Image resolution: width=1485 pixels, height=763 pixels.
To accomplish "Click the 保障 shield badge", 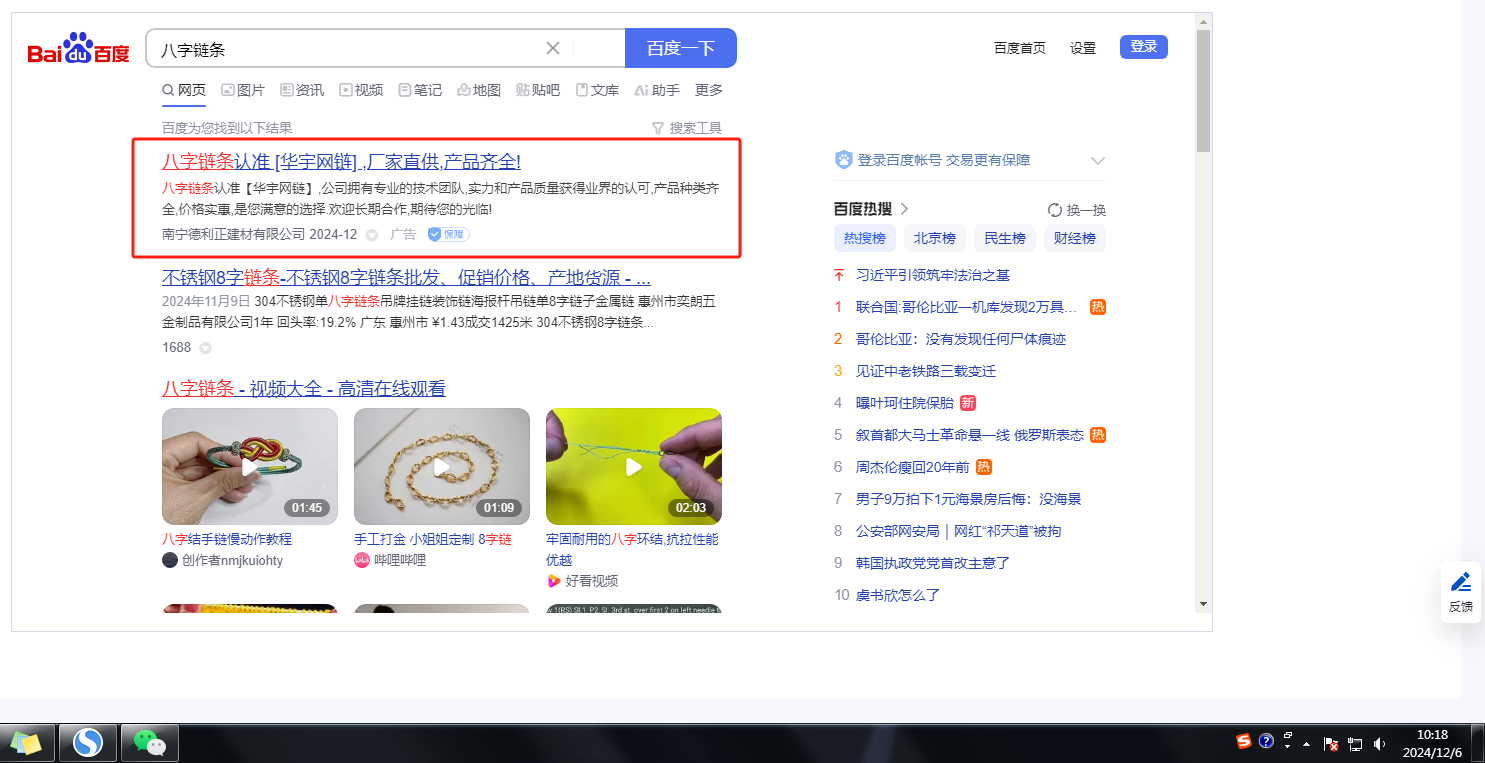I will pyautogui.click(x=449, y=234).
